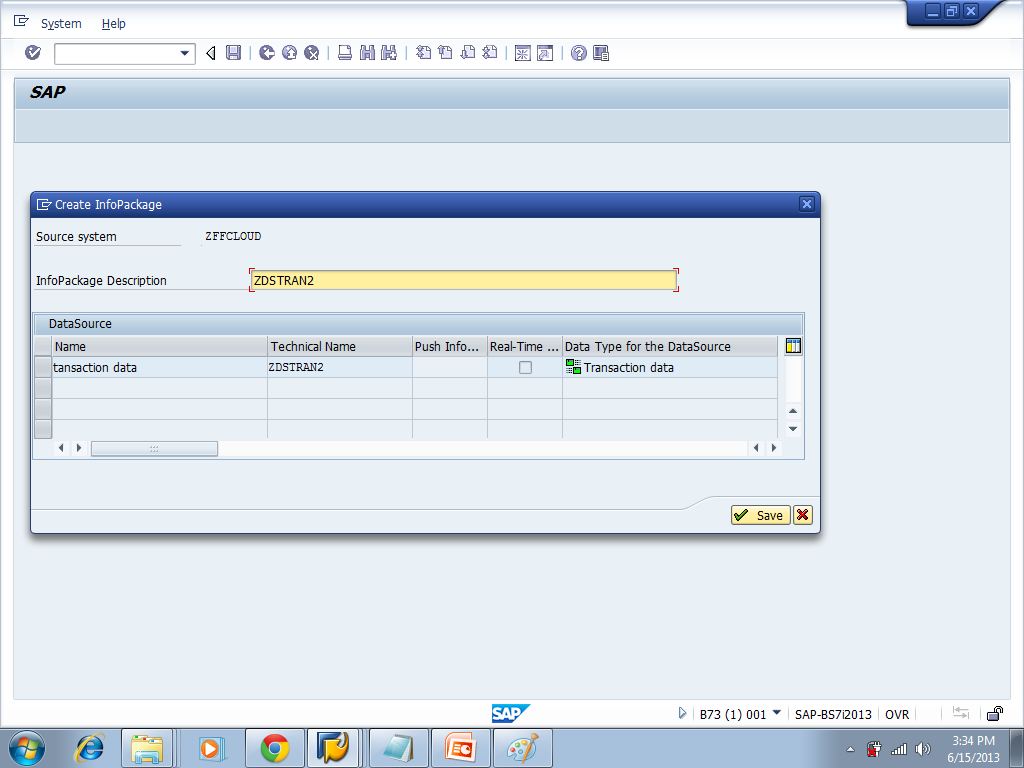The image size is (1024, 768).
Task: Click the Push Info... column header
Action: click(449, 347)
